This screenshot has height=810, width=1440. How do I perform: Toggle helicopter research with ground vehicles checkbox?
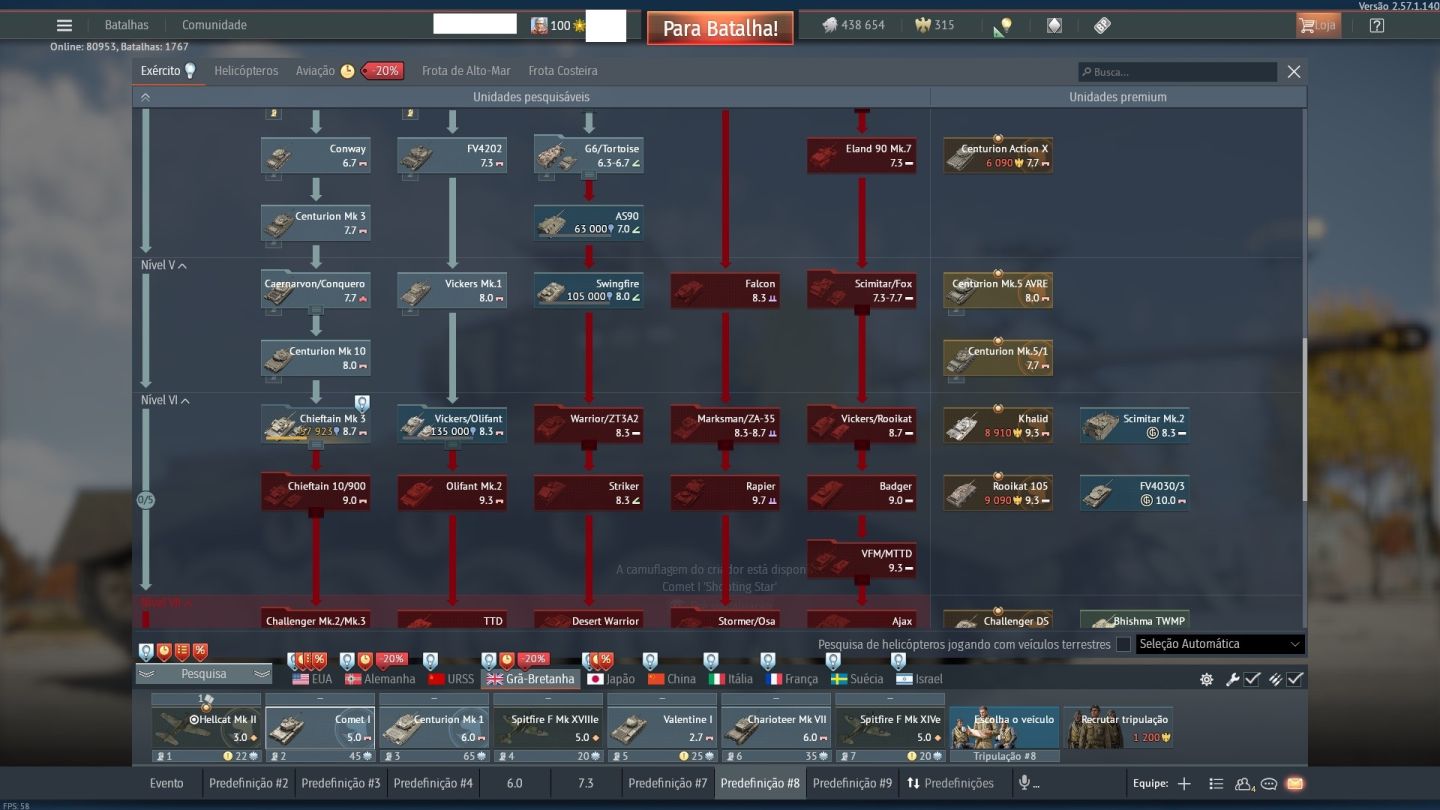tap(1123, 644)
